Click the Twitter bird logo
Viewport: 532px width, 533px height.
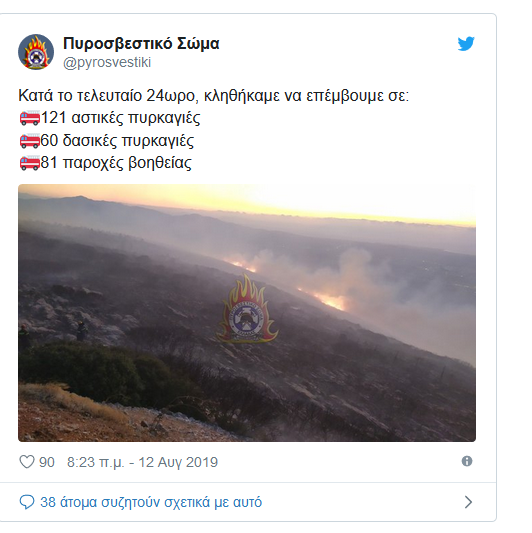[x=466, y=44]
